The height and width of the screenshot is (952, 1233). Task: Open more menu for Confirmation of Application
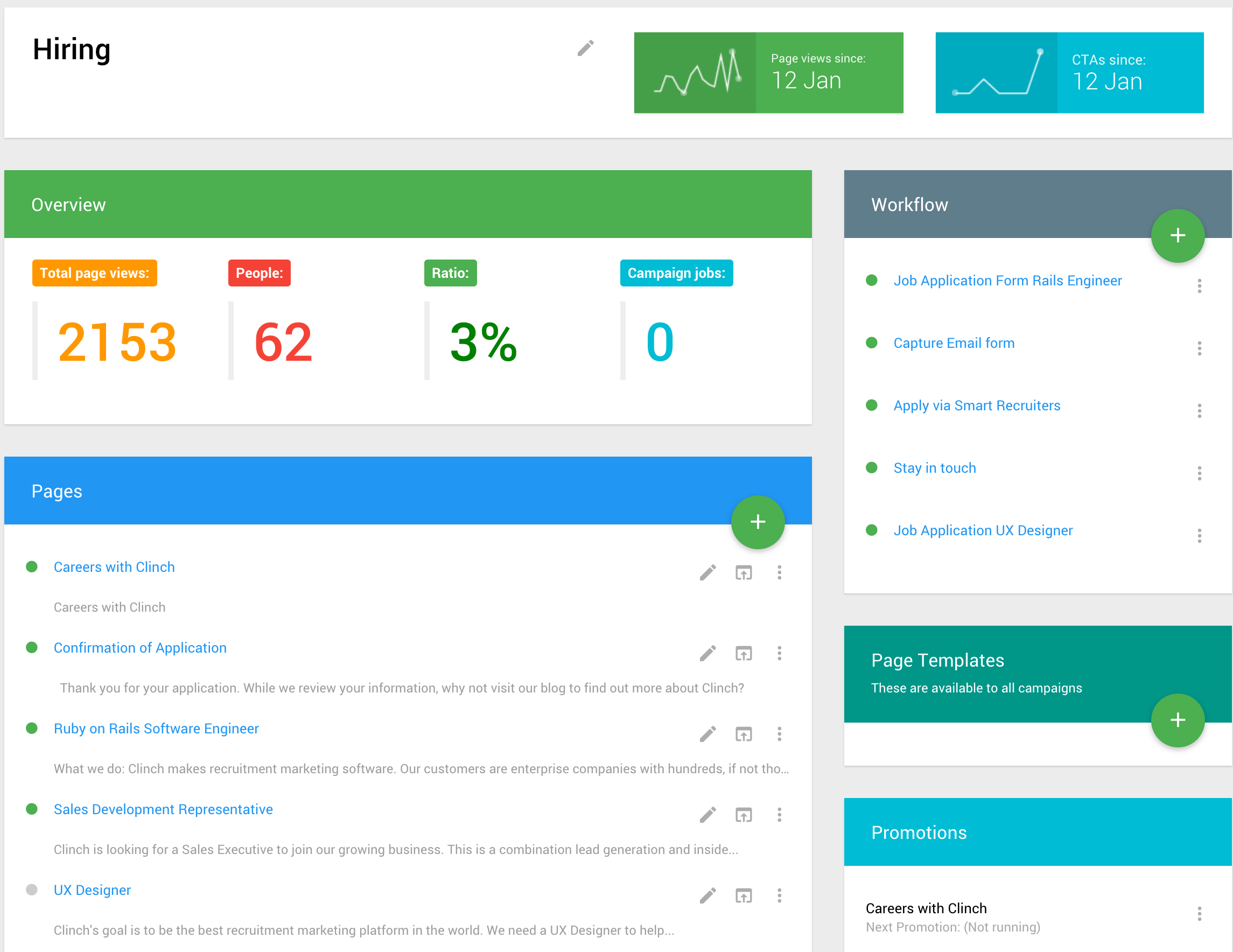[x=779, y=653]
